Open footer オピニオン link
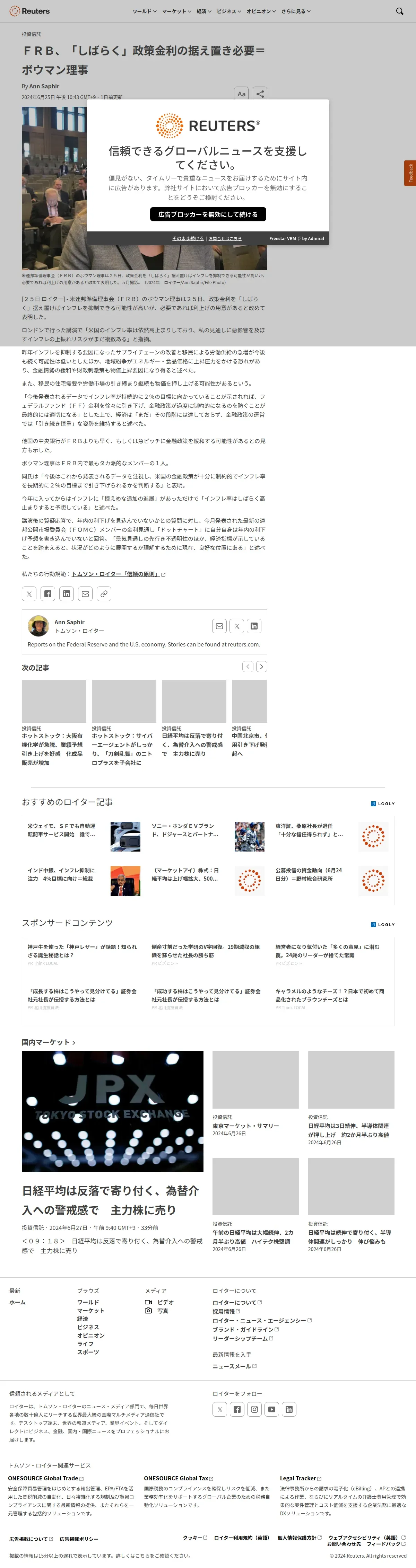This screenshot has width=416, height=1568. tap(91, 1336)
